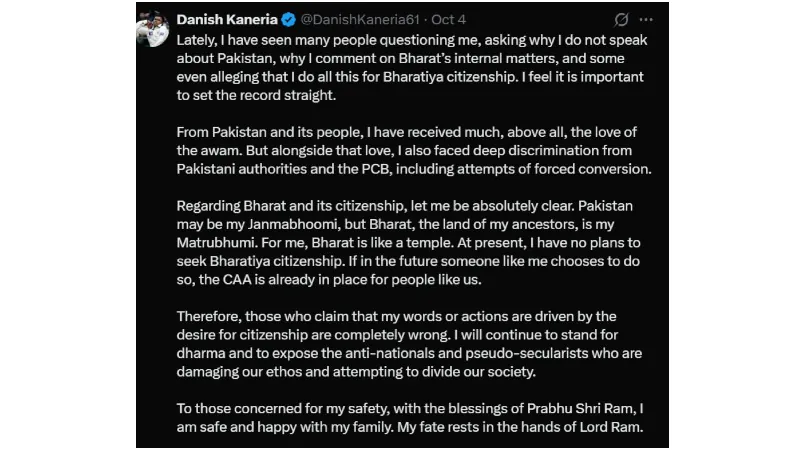
Task: Open the three-dot More options menu
Action: pyautogui.click(x=648, y=19)
